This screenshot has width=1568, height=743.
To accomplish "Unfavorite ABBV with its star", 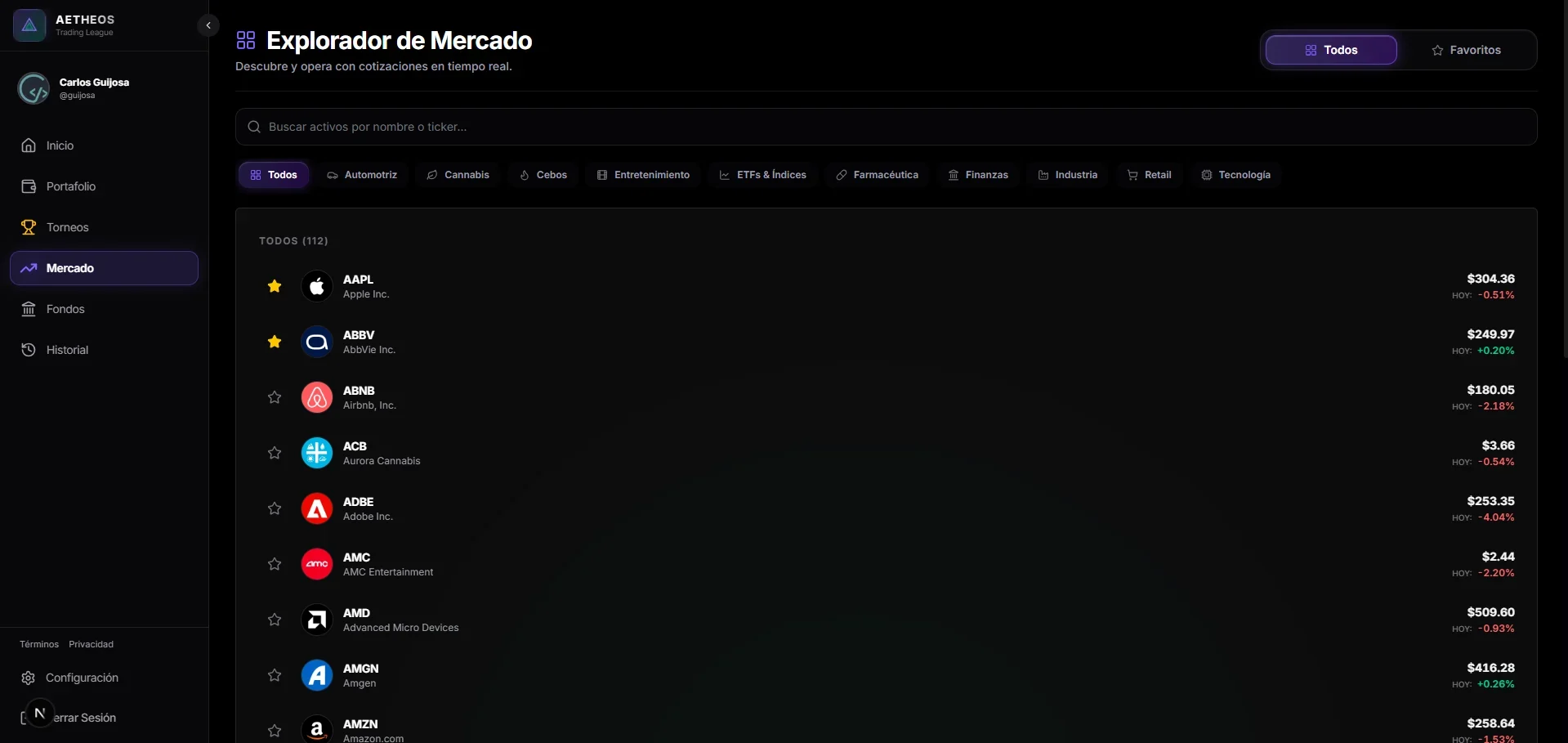I will pyautogui.click(x=275, y=342).
